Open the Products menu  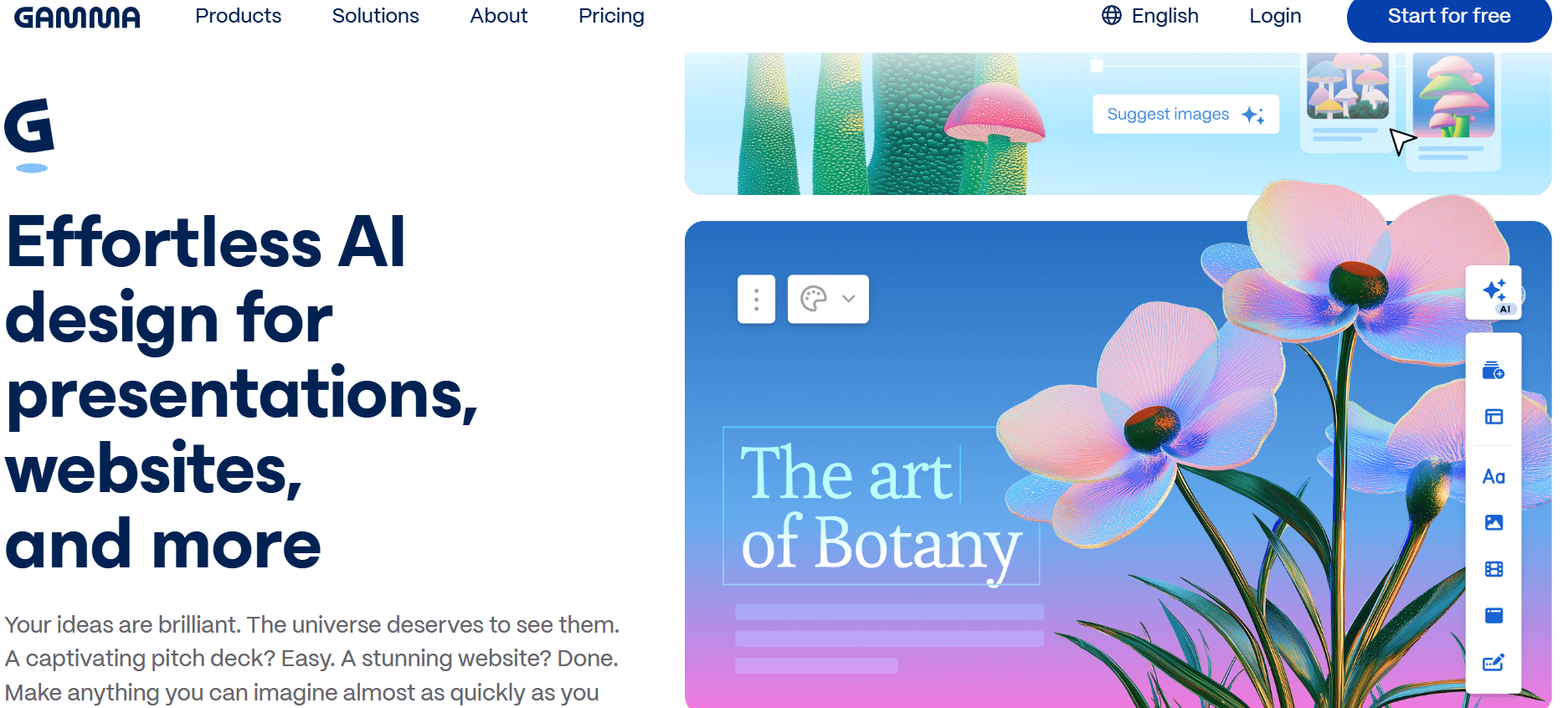(238, 16)
